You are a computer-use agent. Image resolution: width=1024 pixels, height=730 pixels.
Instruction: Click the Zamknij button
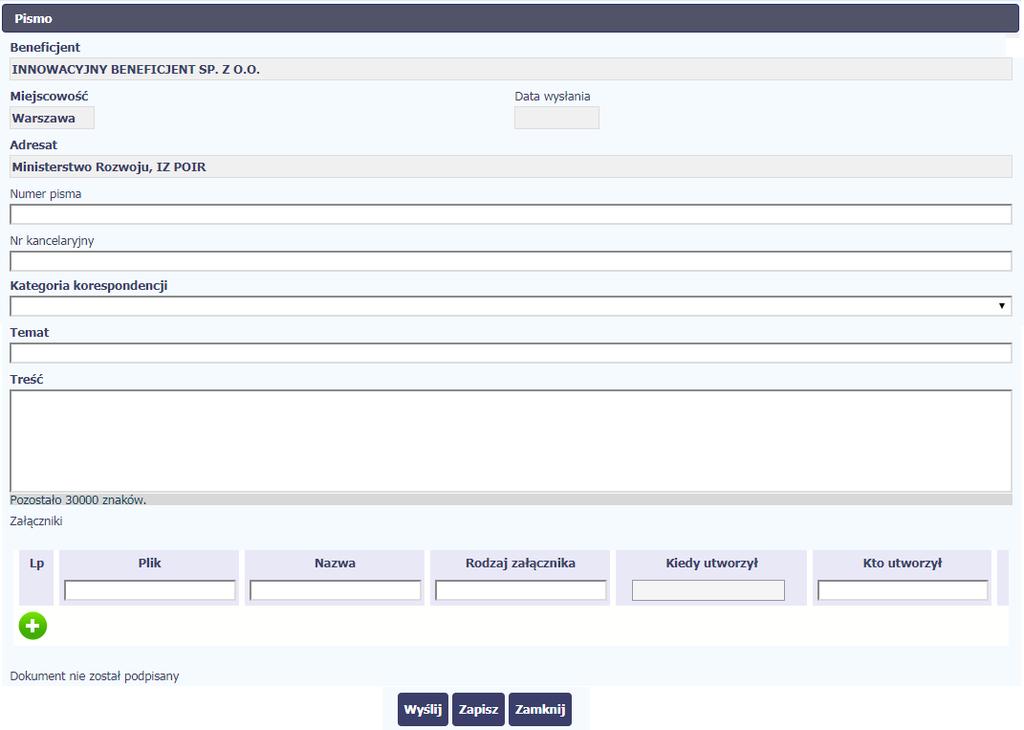540,709
